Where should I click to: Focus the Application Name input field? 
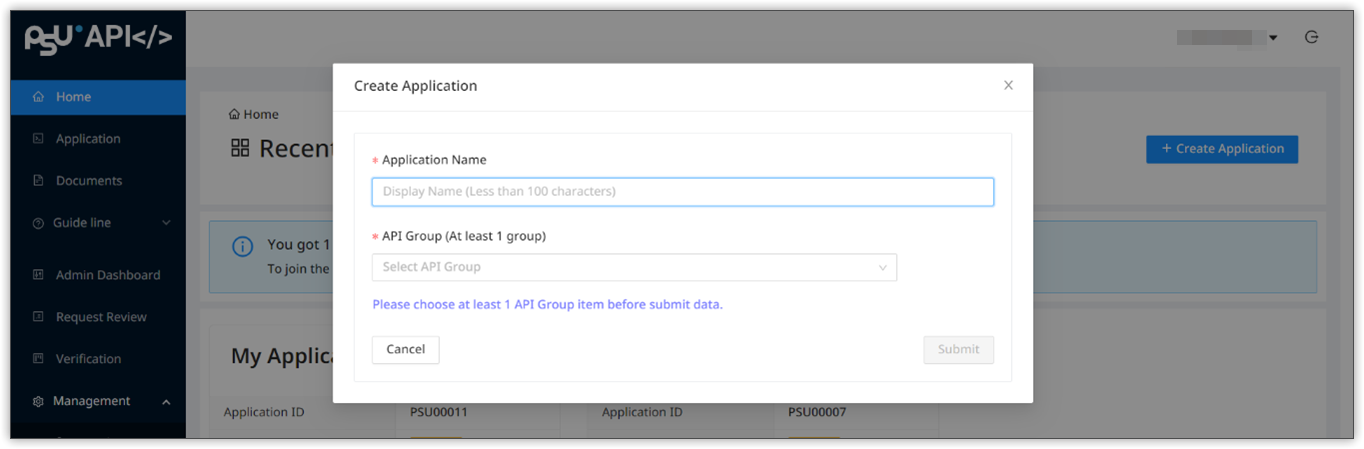coord(682,191)
